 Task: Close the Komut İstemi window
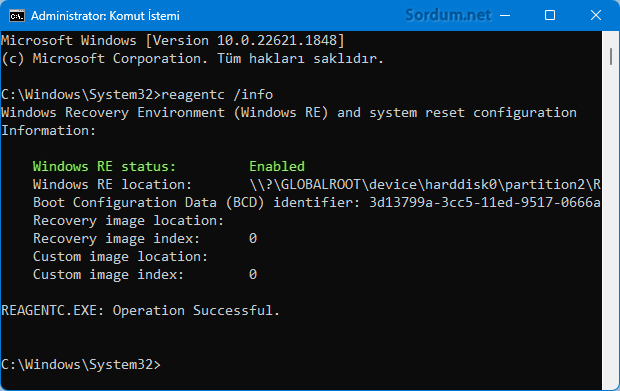point(595,15)
